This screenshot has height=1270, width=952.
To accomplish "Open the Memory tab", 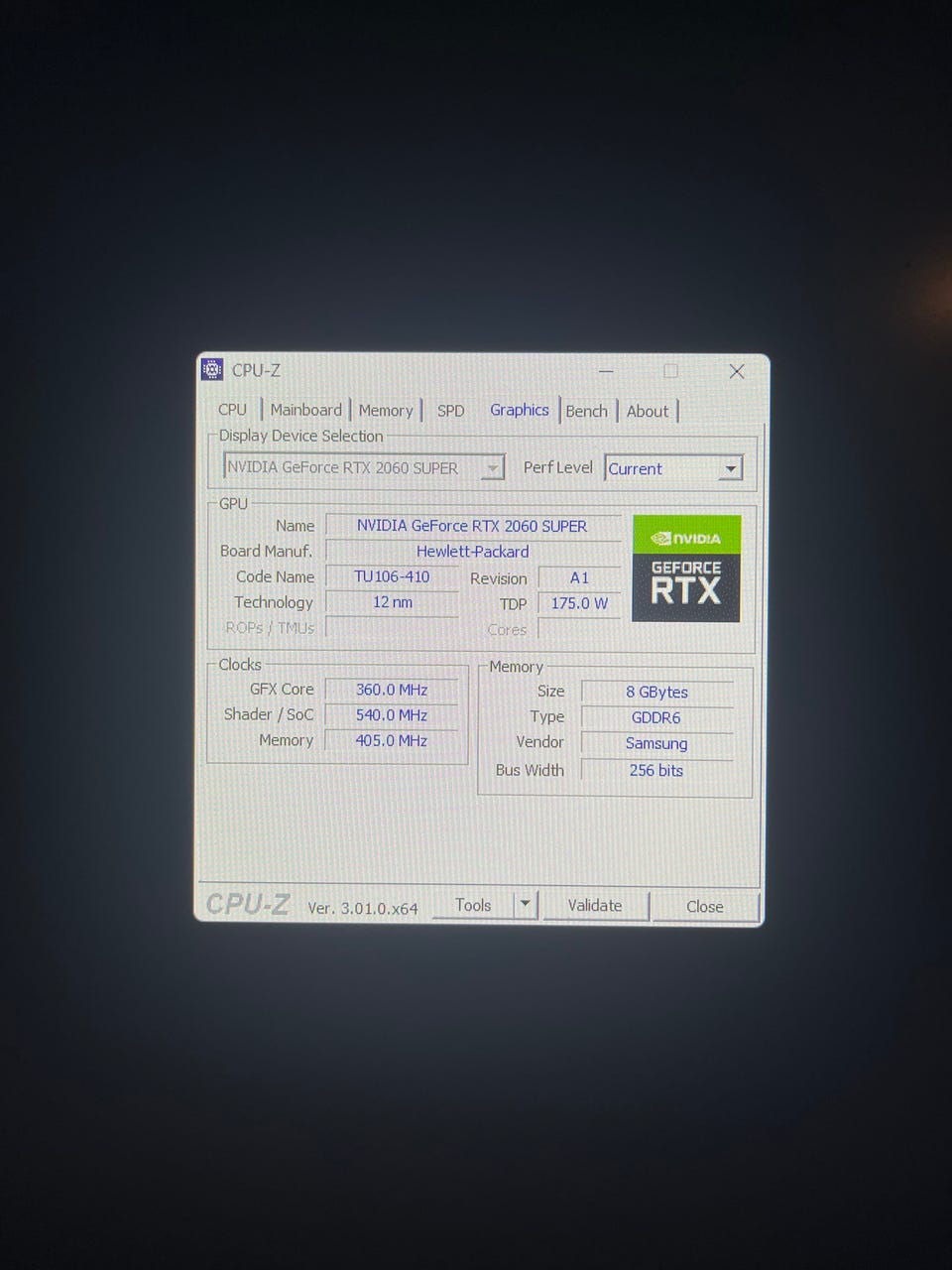I will click(x=386, y=410).
